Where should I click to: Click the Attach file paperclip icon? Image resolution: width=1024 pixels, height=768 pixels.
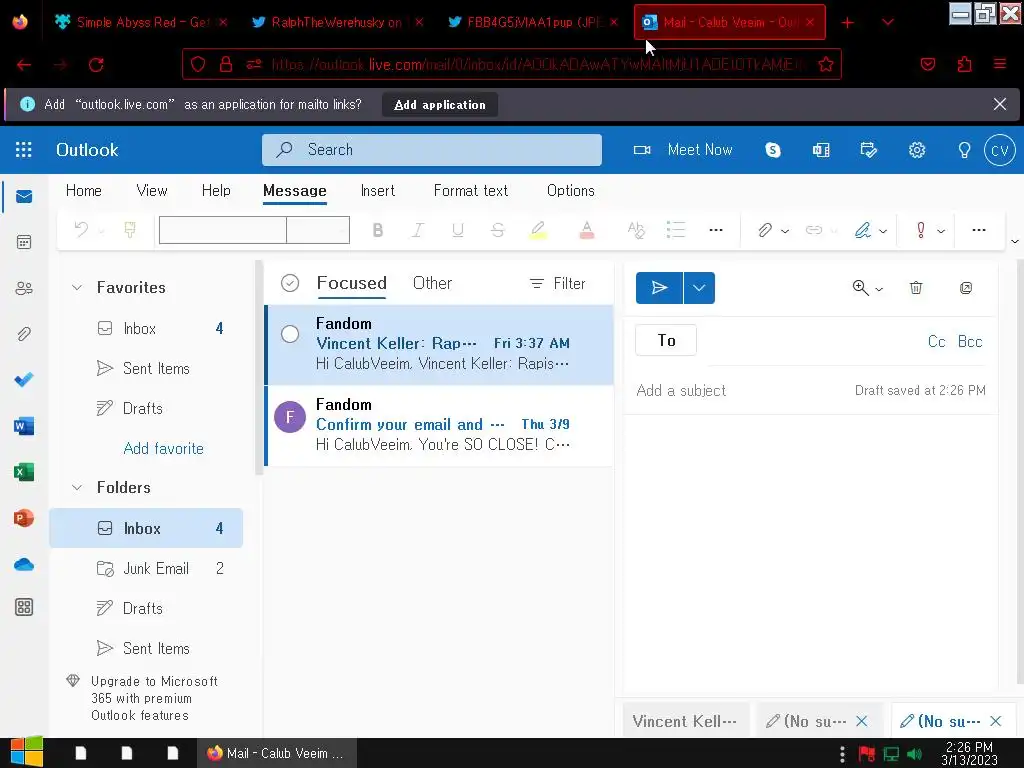coord(765,230)
